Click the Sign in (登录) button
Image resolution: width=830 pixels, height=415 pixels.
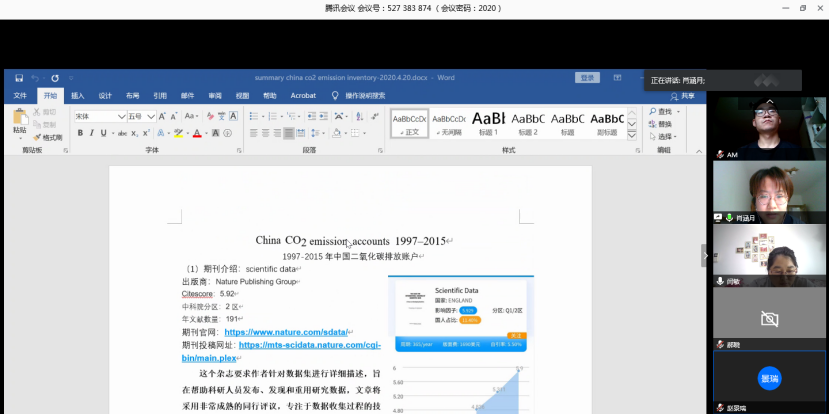tap(588, 78)
